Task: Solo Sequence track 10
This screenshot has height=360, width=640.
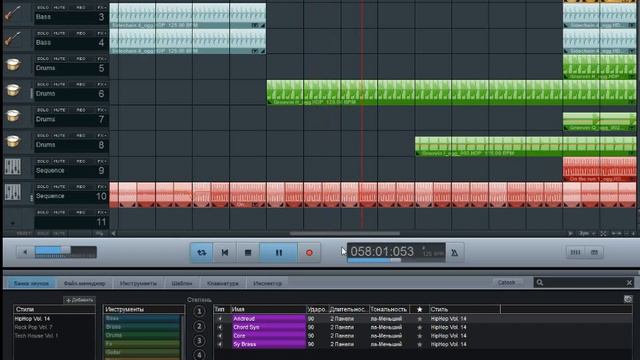Action: (42, 187)
